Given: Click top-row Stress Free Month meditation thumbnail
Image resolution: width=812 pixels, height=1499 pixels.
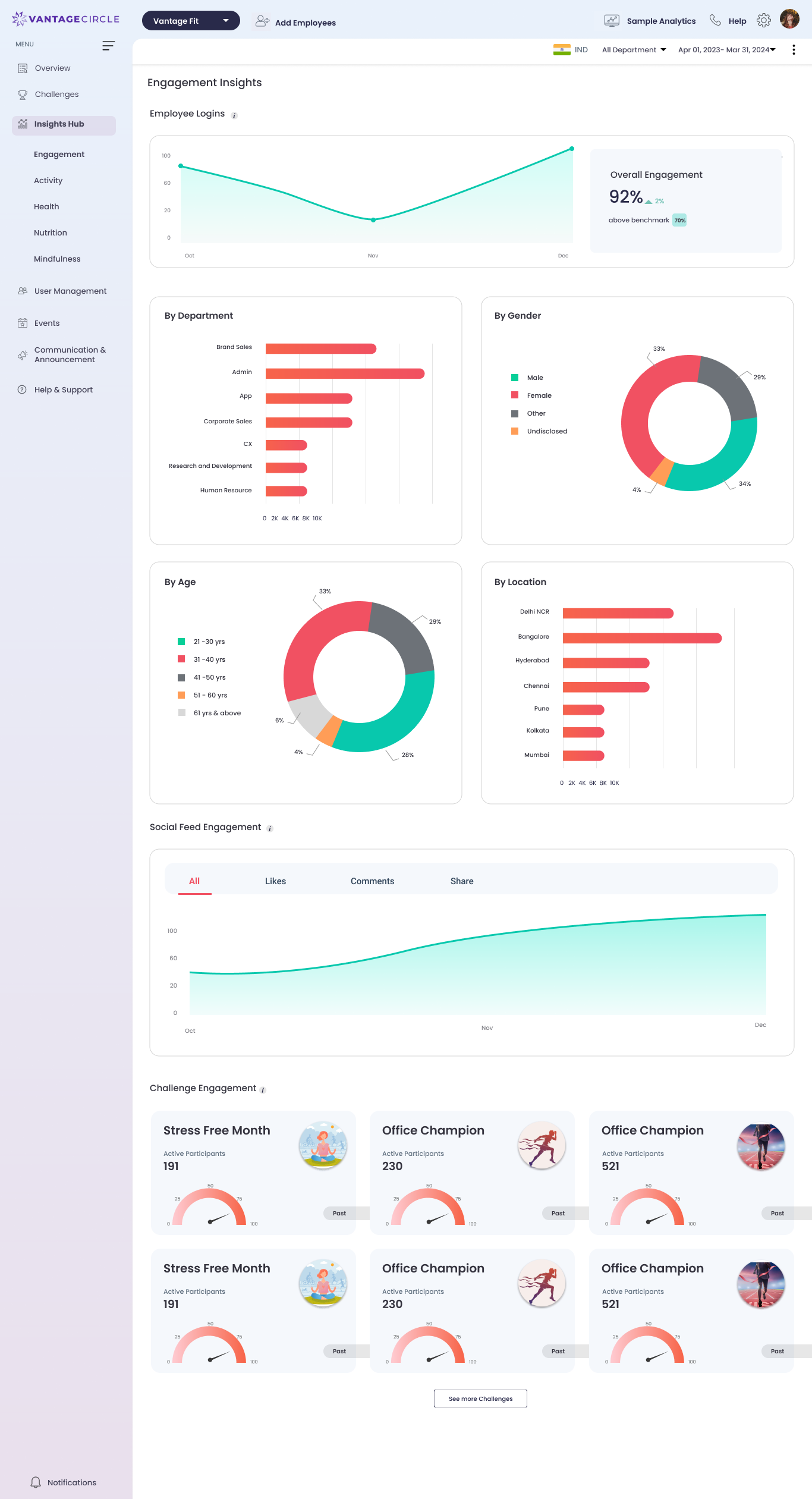Looking at the screenshot, I should tap(323, 1145).
